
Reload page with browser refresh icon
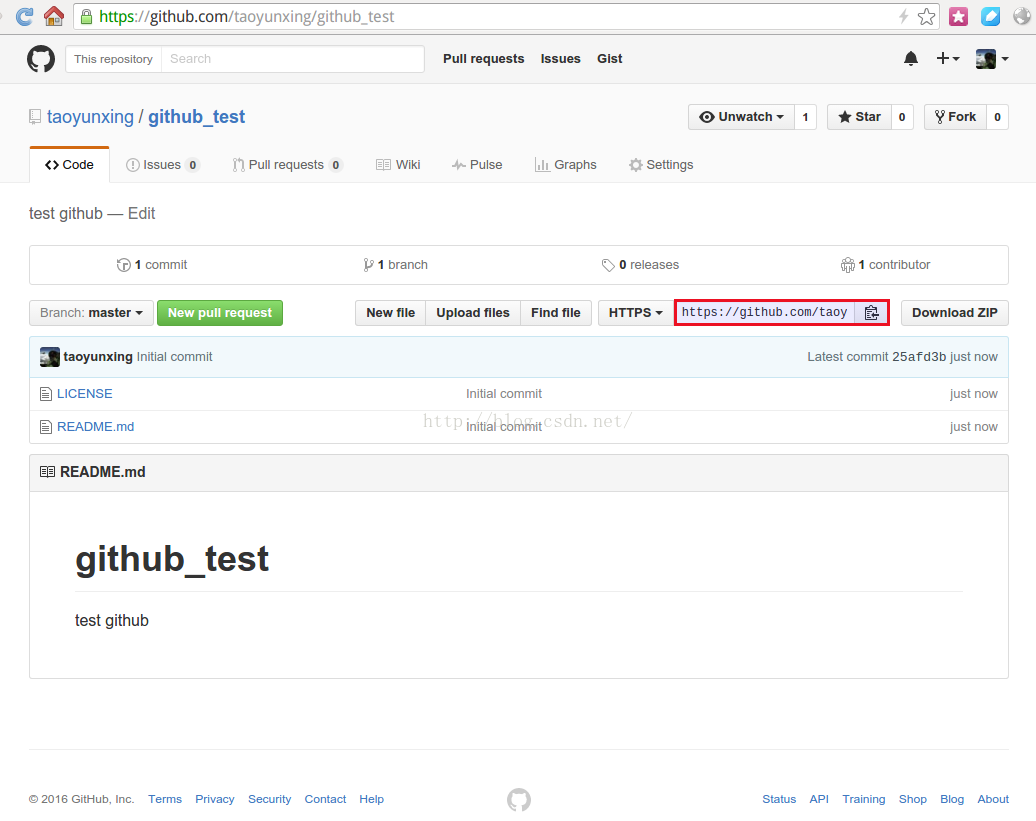point(24,17)
